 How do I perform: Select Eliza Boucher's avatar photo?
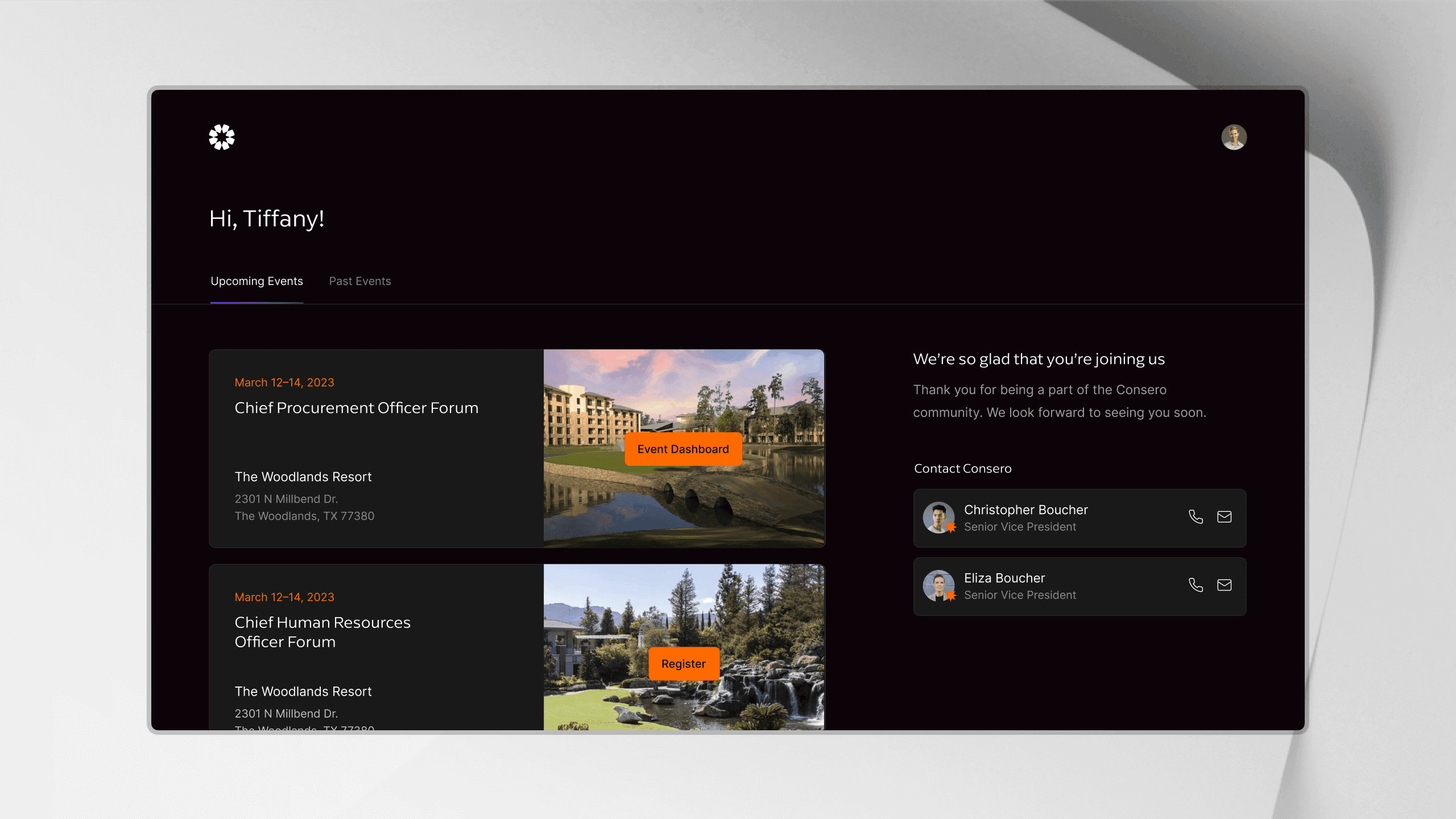938,586
